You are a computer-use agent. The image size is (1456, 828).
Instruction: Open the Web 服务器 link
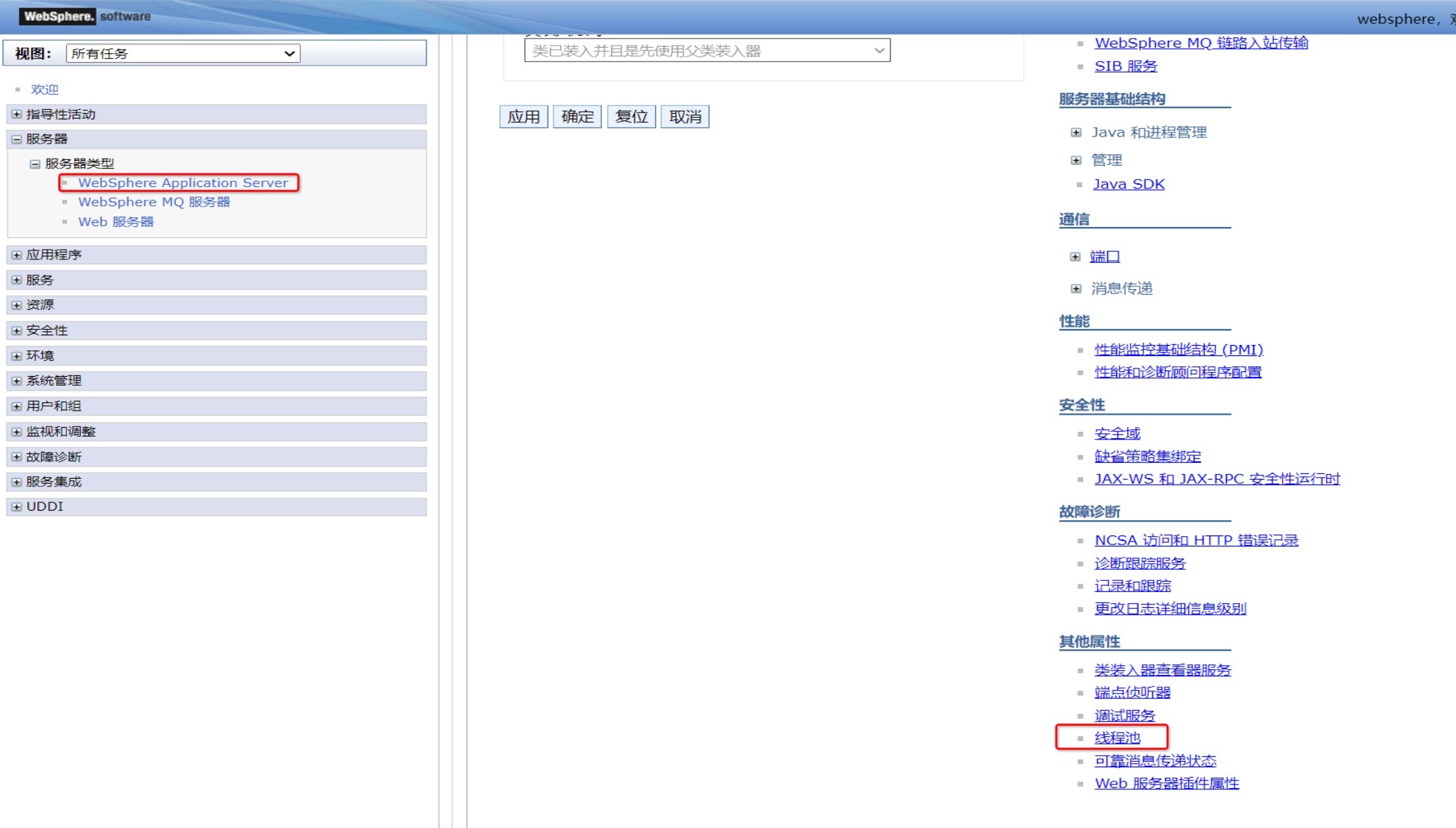(116, 222)
